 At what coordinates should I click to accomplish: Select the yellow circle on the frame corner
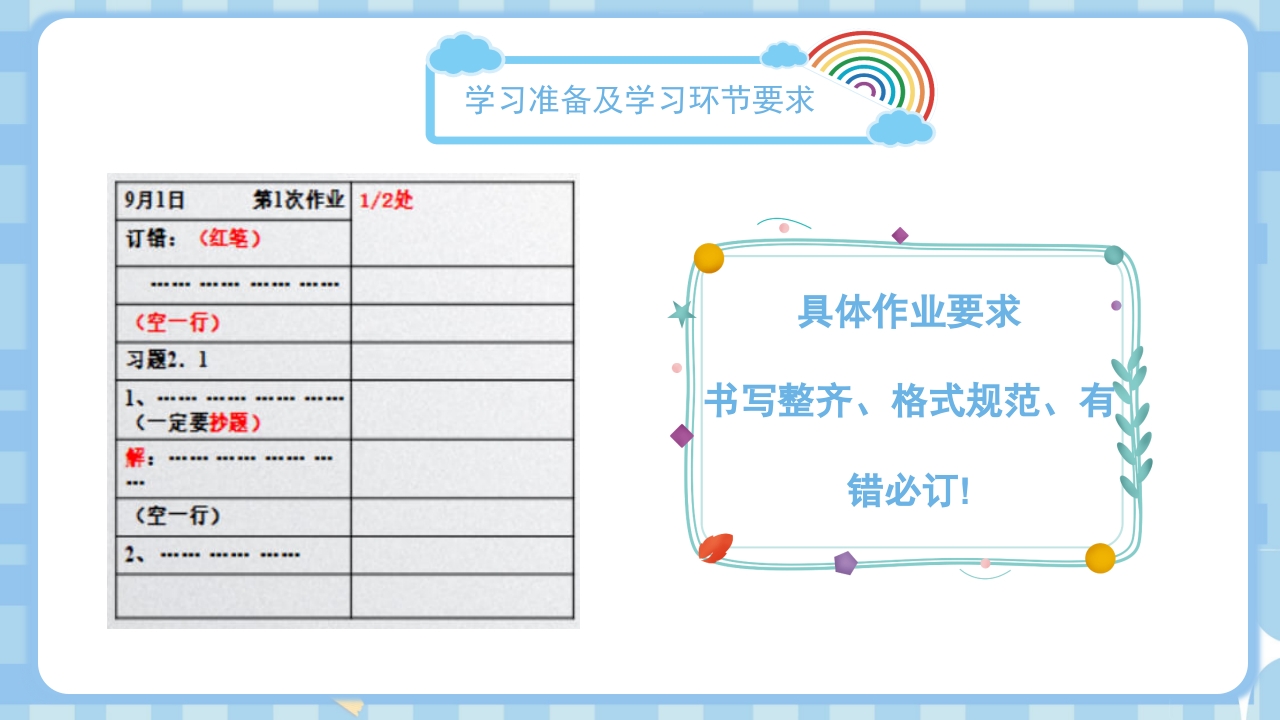click(x=708, y=258)
